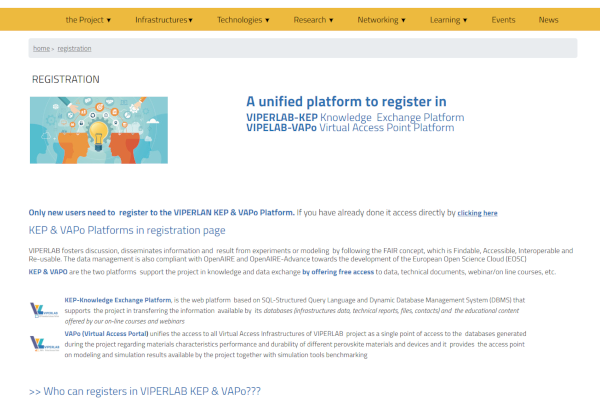Click the bold 'VAPo (Virtual Access Portal)' text

pos(106,333)
